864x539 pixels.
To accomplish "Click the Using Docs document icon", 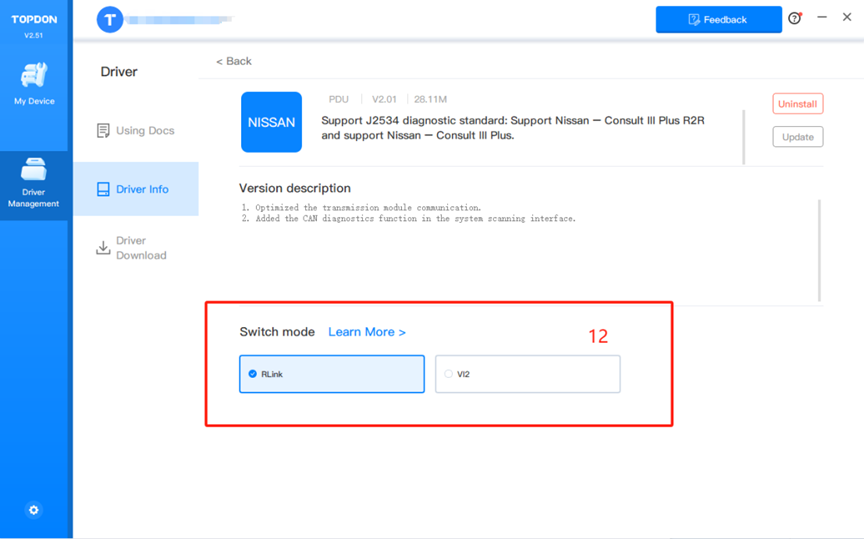I will click(x=103, y=131).
